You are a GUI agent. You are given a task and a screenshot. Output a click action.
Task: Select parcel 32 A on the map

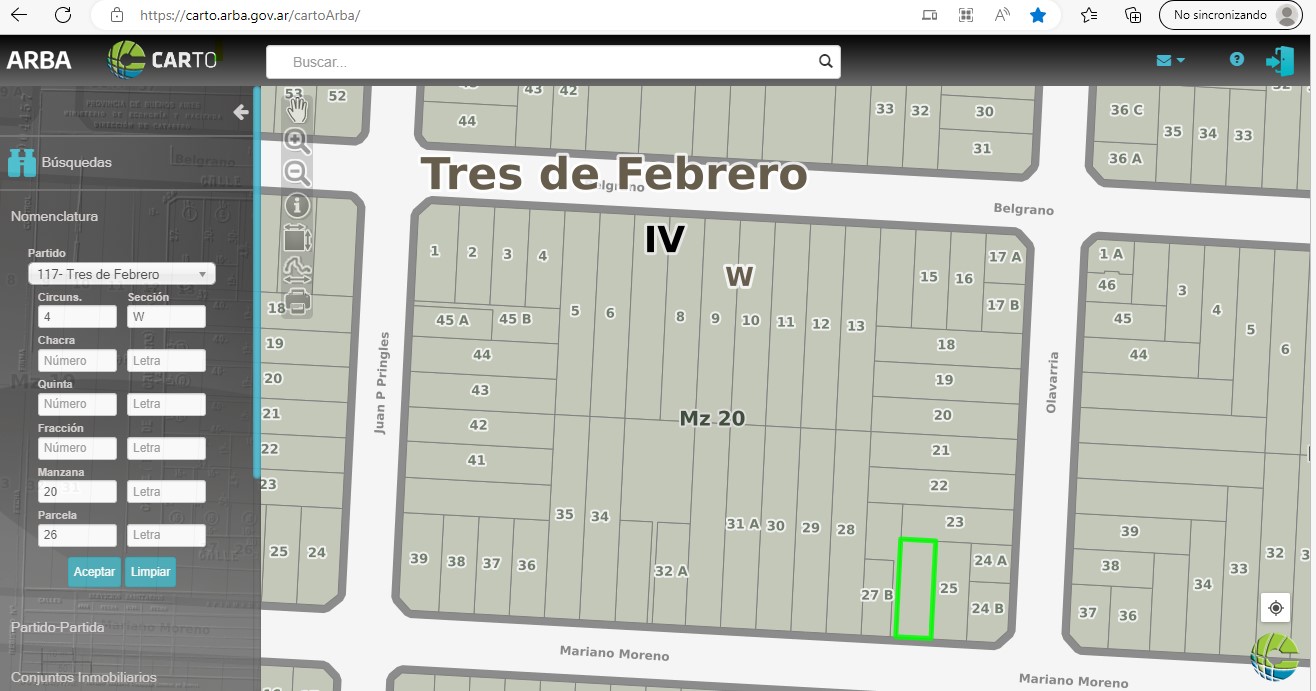click(671, 571)
